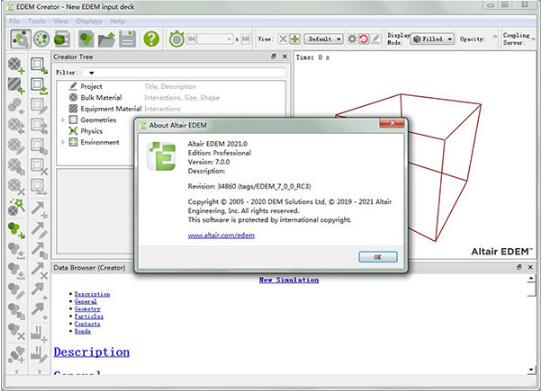Open the Filter dropdown arrow

click(x=91, y=73)
